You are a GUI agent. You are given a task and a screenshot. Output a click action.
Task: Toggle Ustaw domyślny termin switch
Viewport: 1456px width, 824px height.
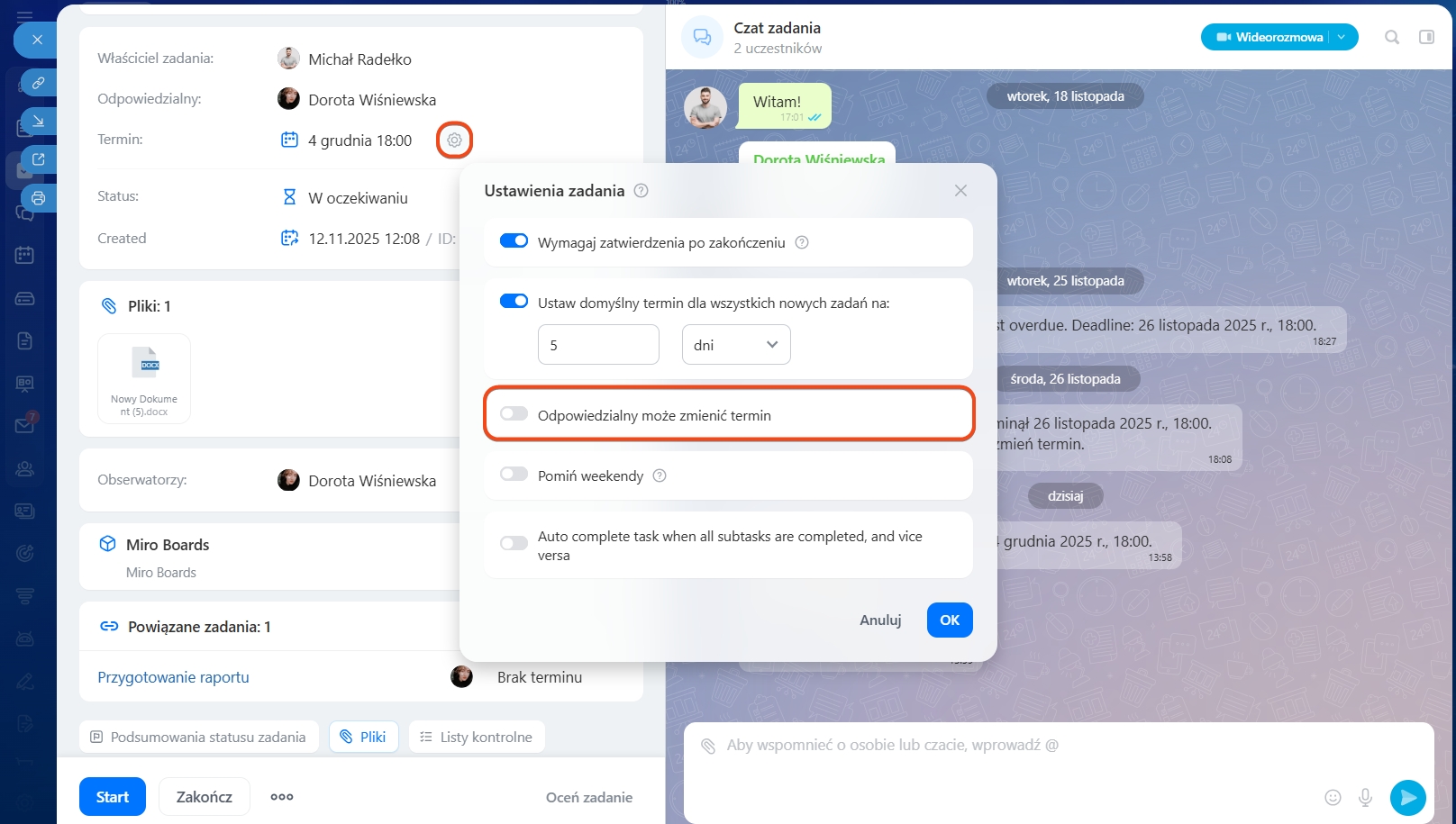pyautogui.click(x=514, y=302)
